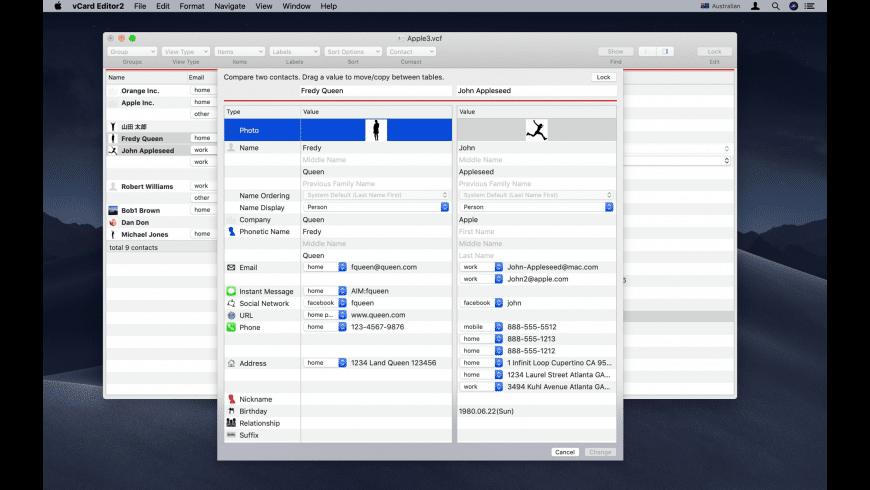The width and height of the screenshot is (870, 490).
Task: Click the www.queen.com URL value
Action: [x=378, y=315]
